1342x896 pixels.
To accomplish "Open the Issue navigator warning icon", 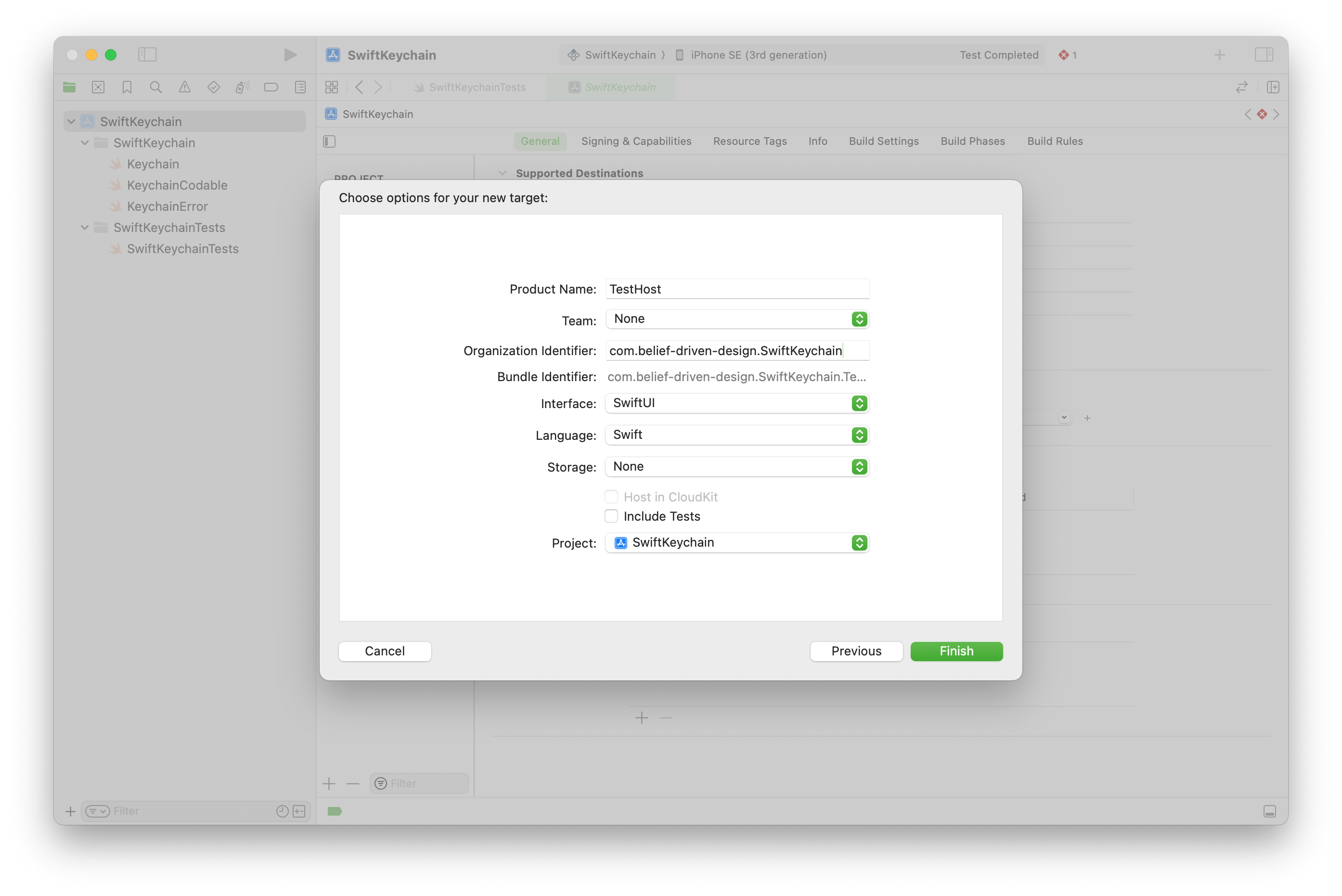I will click(x=185, y=87).
